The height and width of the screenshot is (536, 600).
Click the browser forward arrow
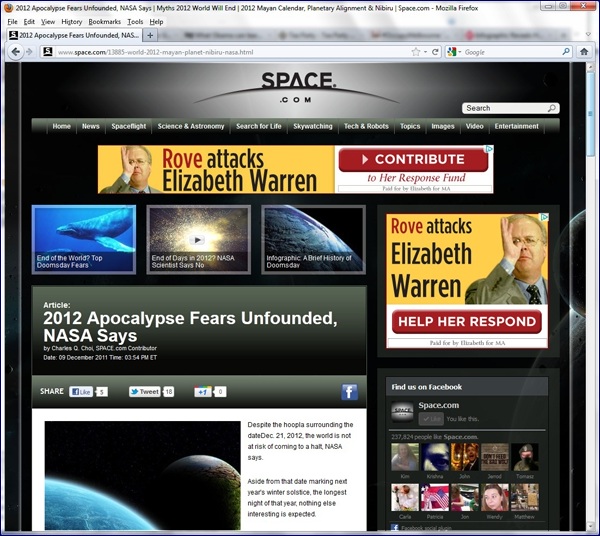(29, 52)
